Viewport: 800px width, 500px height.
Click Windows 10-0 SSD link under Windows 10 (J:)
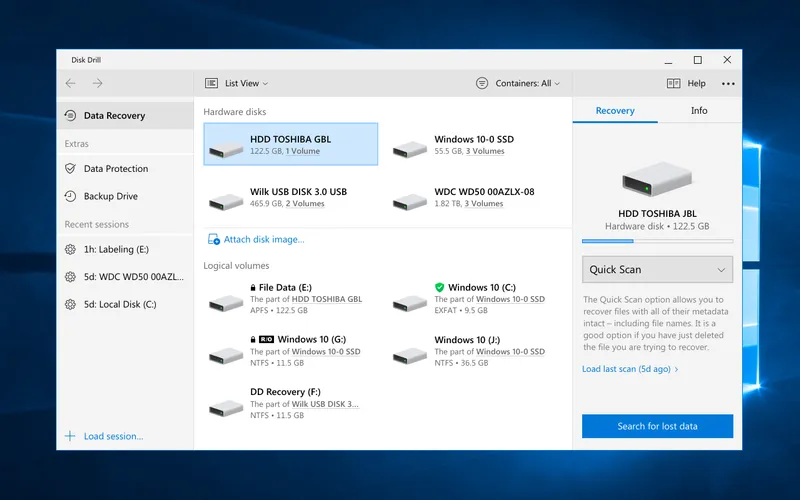510,352
